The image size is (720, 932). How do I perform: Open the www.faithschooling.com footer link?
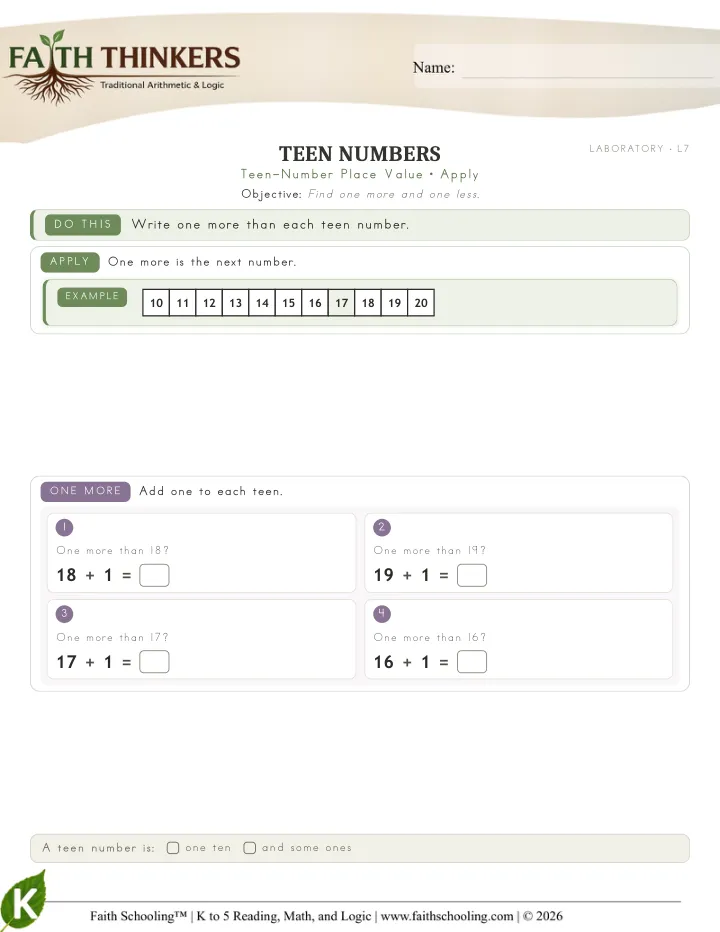[447, 916]
